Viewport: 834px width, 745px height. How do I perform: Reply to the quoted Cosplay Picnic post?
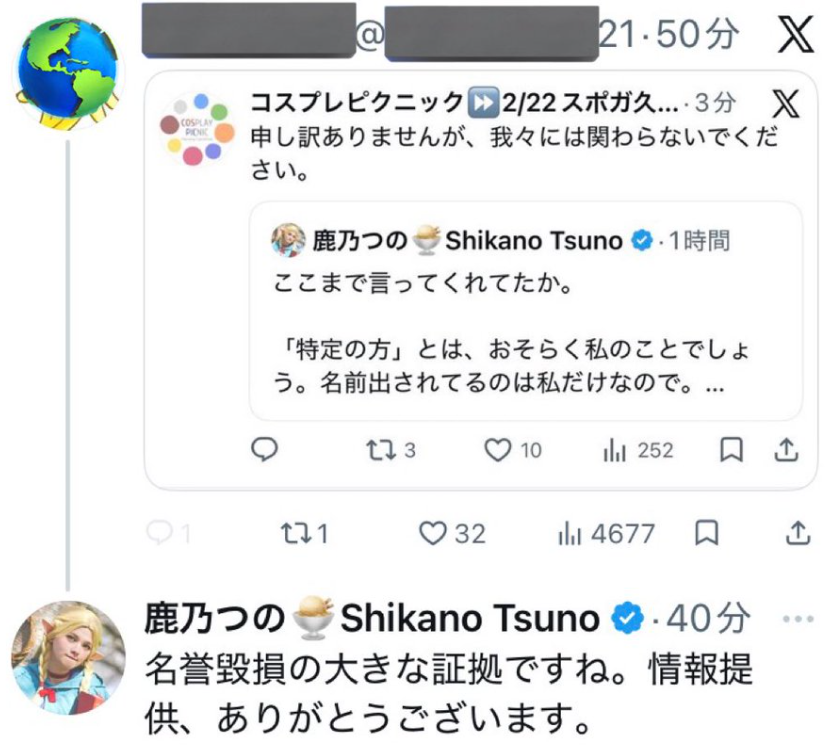coord(263,451)
